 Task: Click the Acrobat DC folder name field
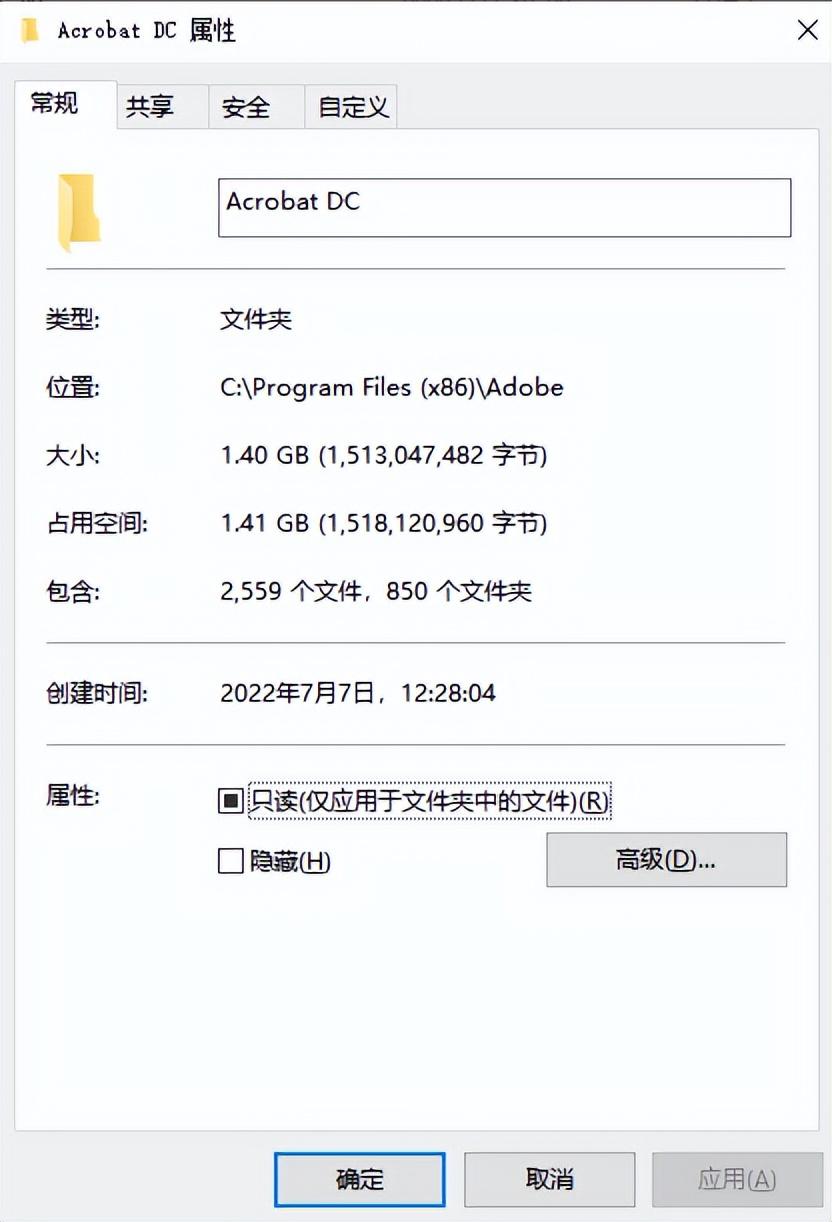click(x=504, y=208)
